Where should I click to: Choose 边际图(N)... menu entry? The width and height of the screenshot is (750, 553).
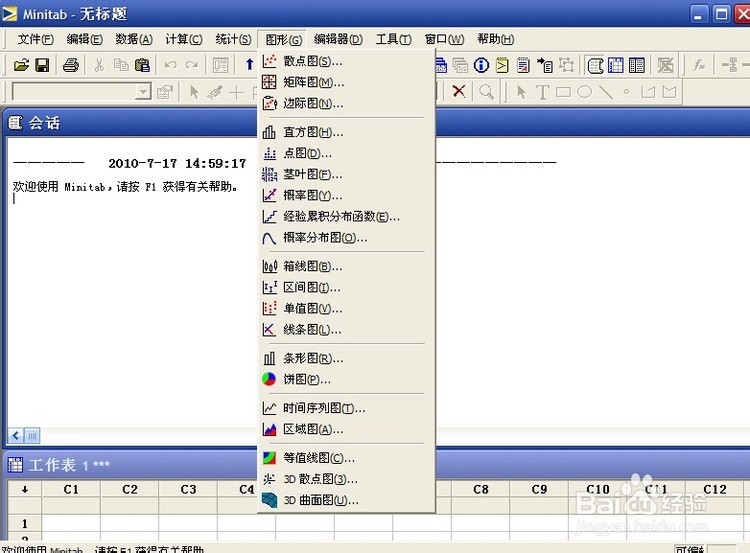click(346, 103)
